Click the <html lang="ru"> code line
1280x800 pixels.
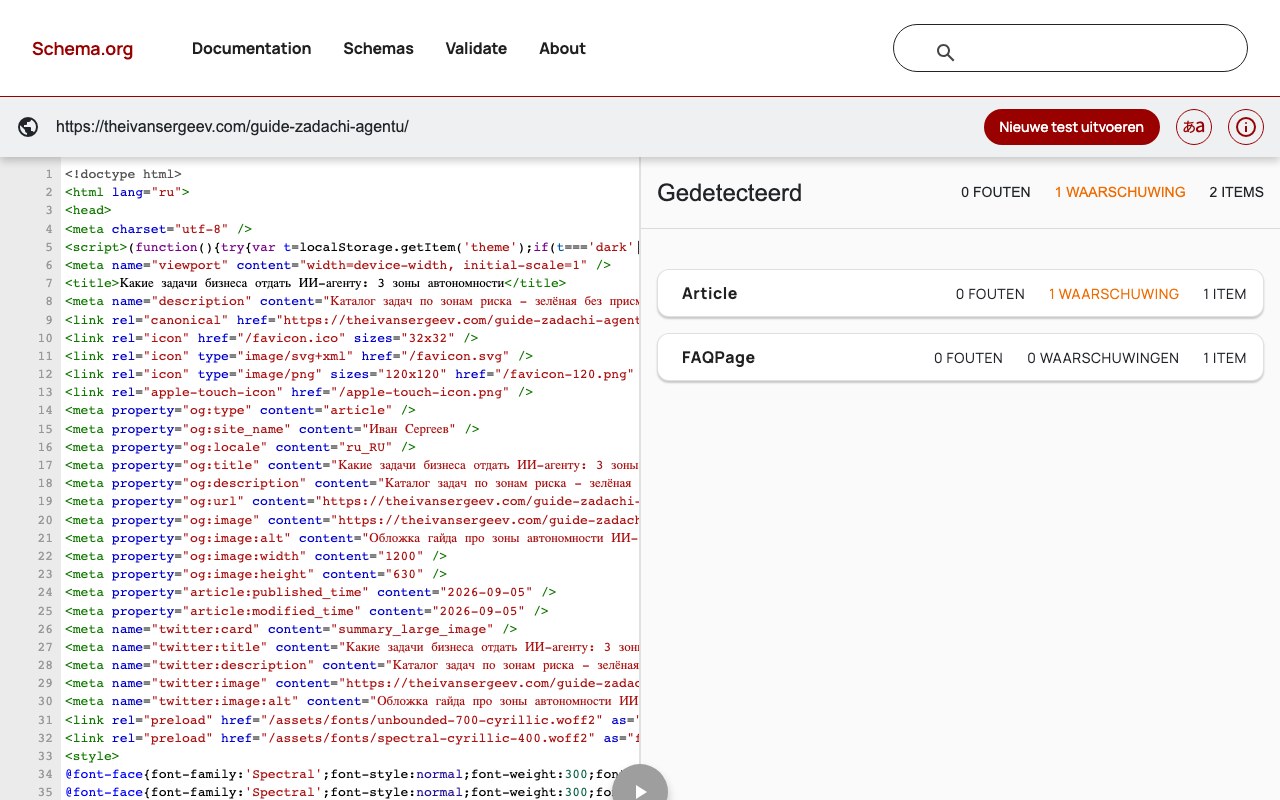[x=127, y=192]
